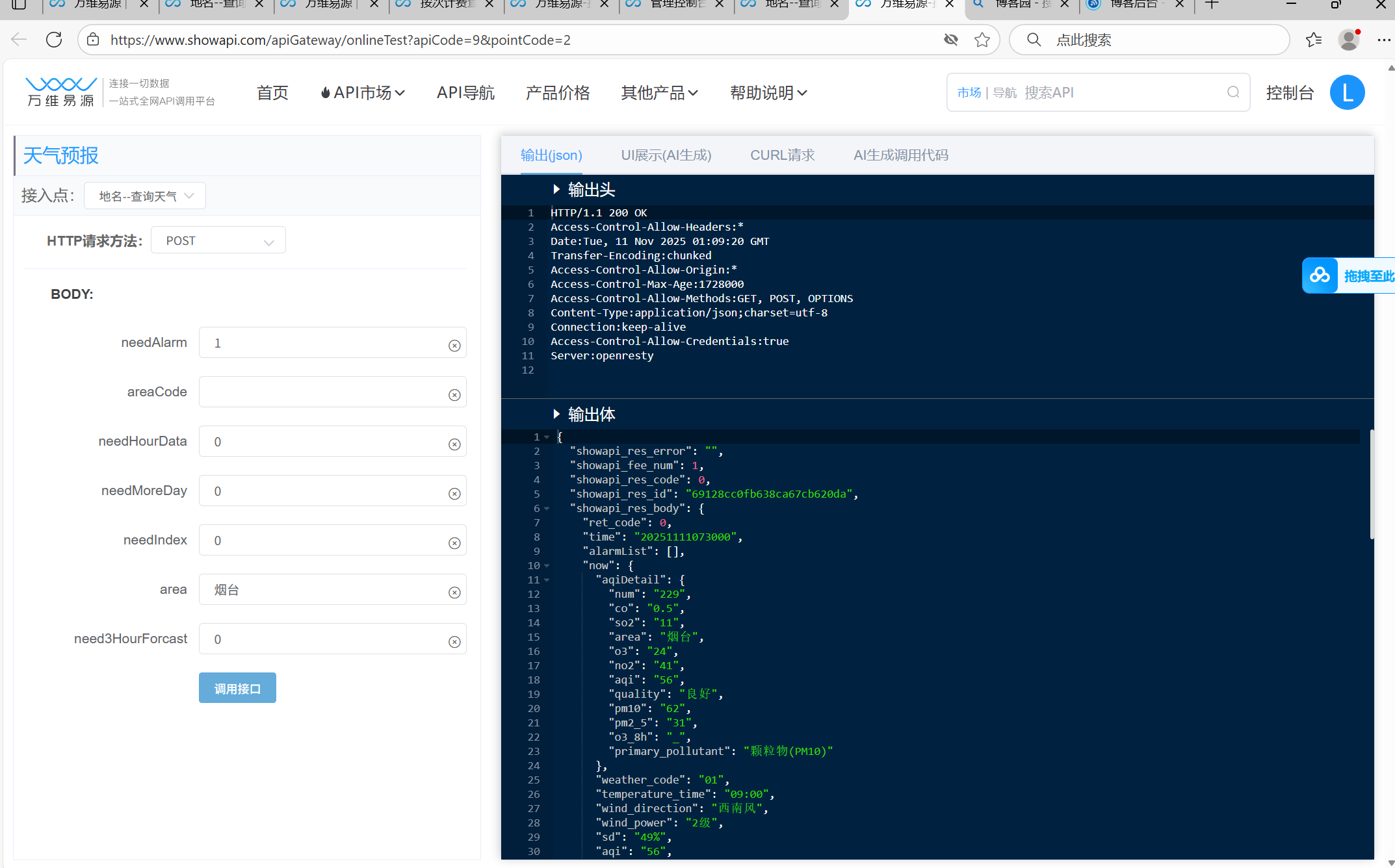1395x868 pixels.
Task: Switch to the CURL请求 tab
Action: (782, 155)
